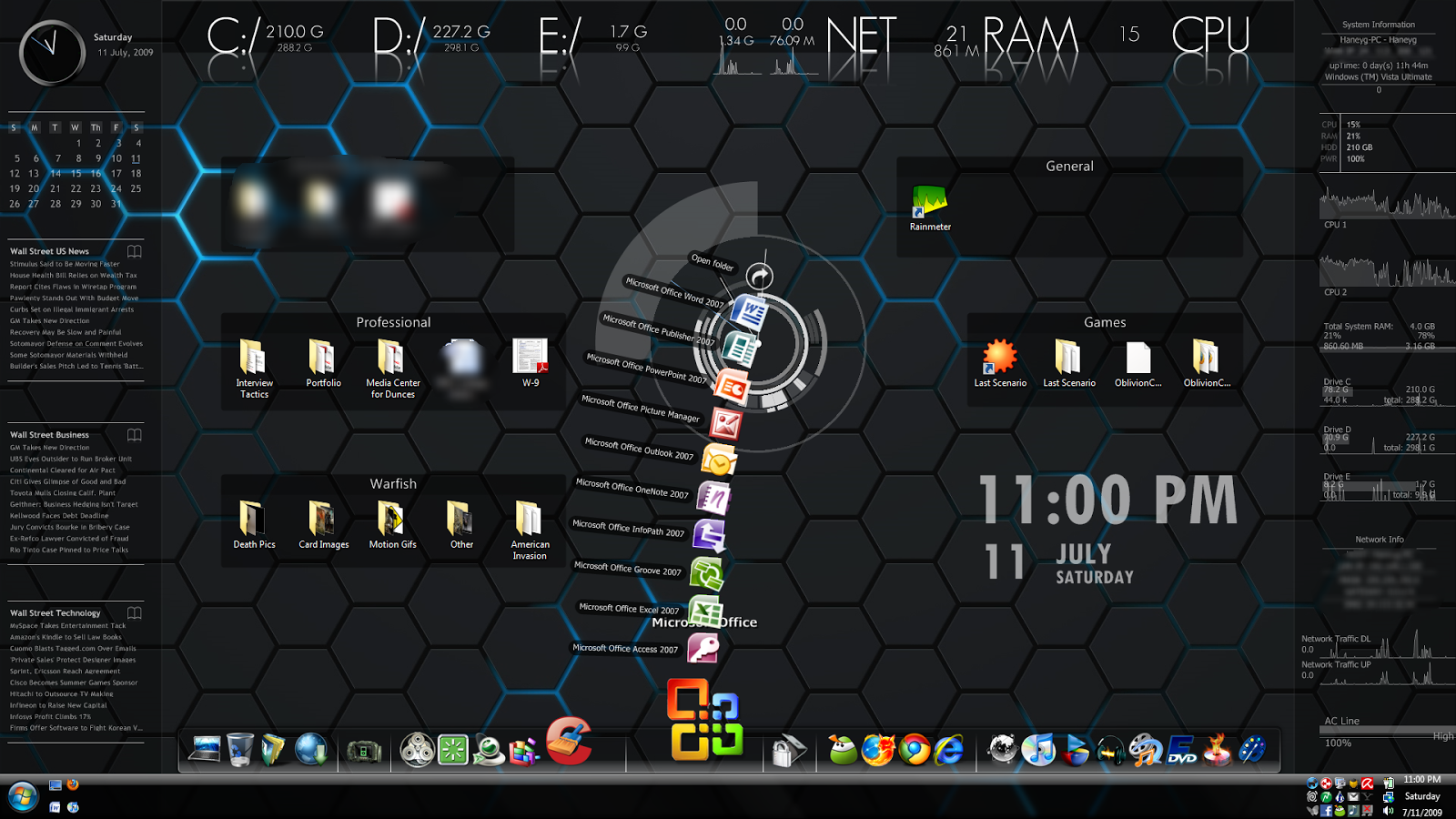Click the padlock icon in dock

click(788, 751)
